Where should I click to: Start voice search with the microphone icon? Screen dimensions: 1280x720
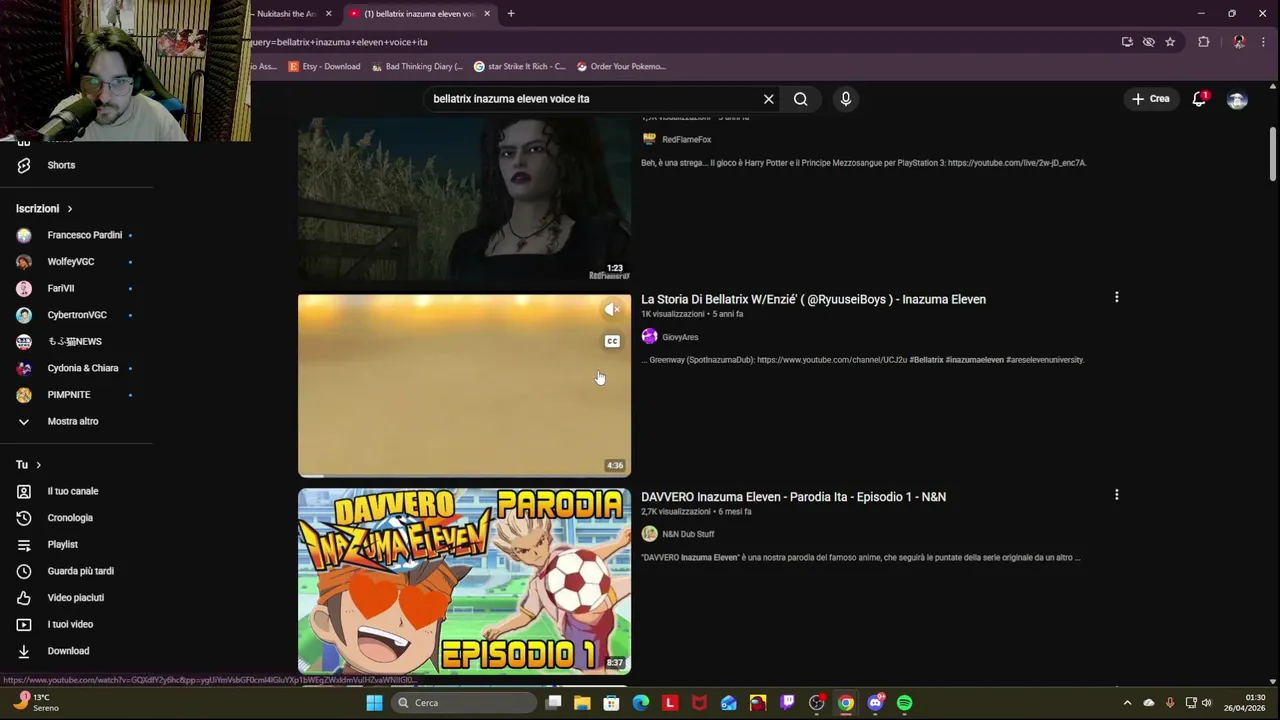[845, 99]
